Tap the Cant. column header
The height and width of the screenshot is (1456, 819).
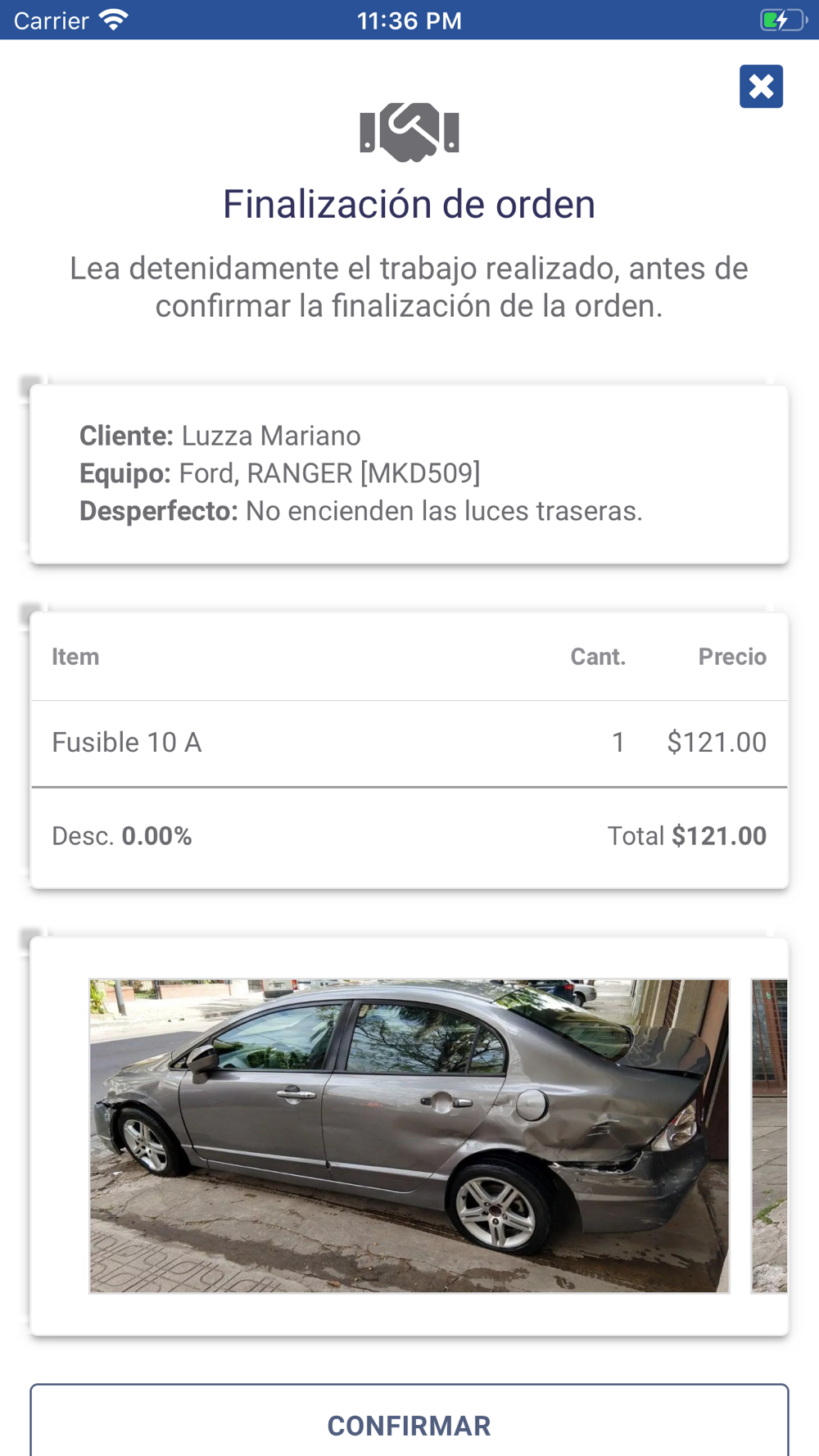[598, 657]
